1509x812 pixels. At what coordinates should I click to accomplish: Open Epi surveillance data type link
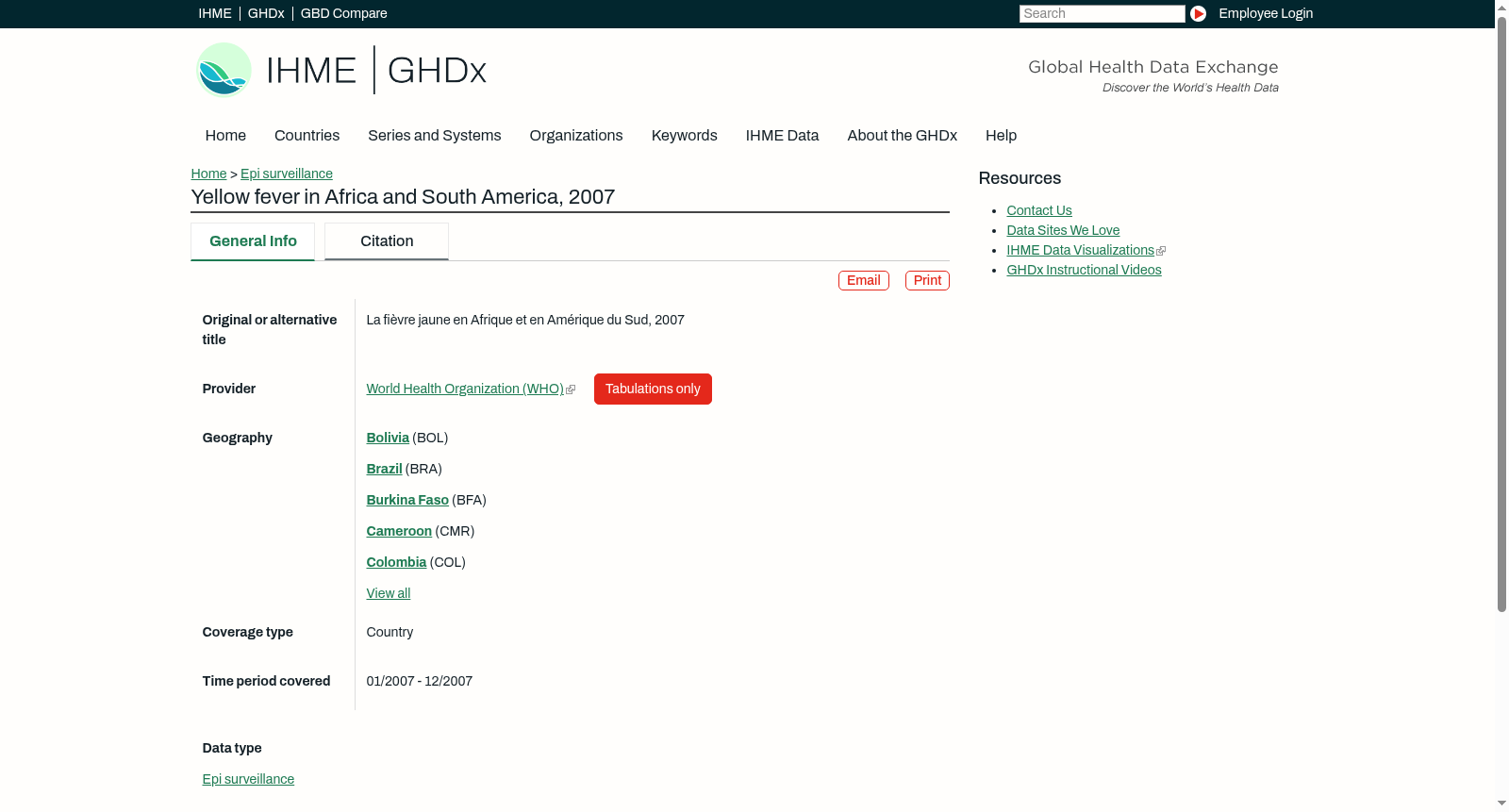click(248, 780)
